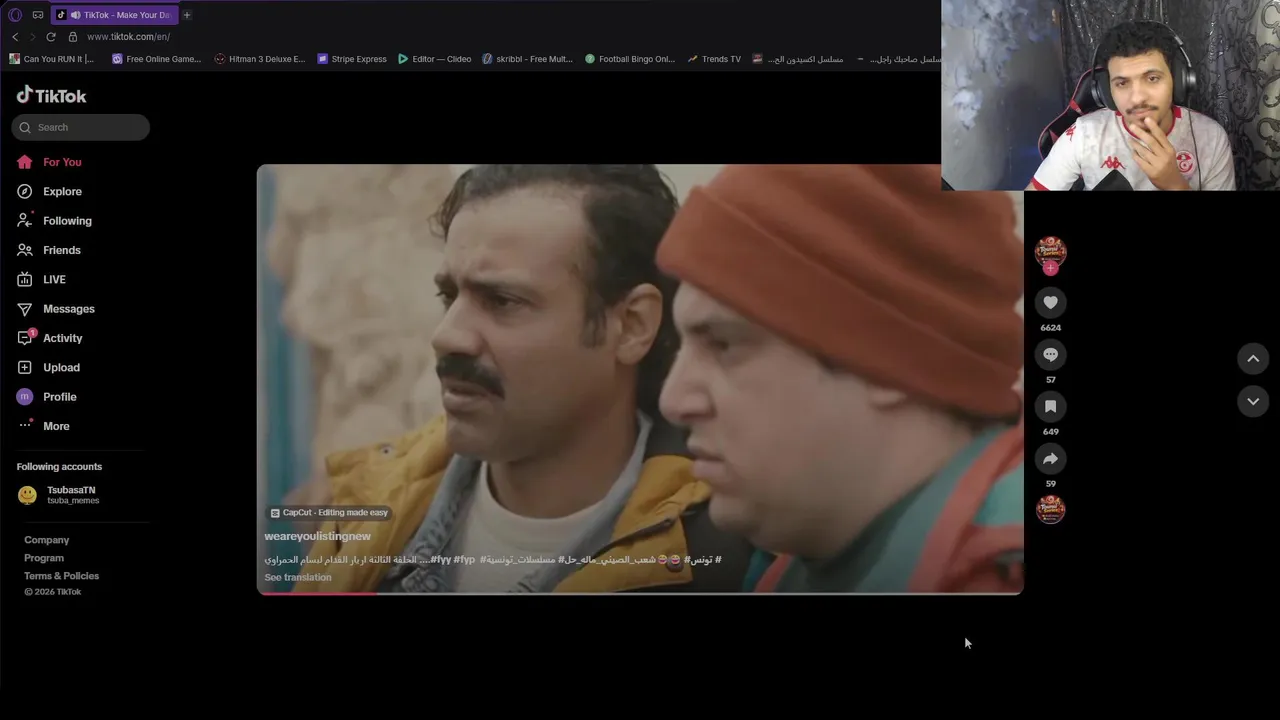Image resolution: width=1280 pixels, height=720 pixels.
Task: Expand Terms & Policies footer section
Action: click(61, 576)
